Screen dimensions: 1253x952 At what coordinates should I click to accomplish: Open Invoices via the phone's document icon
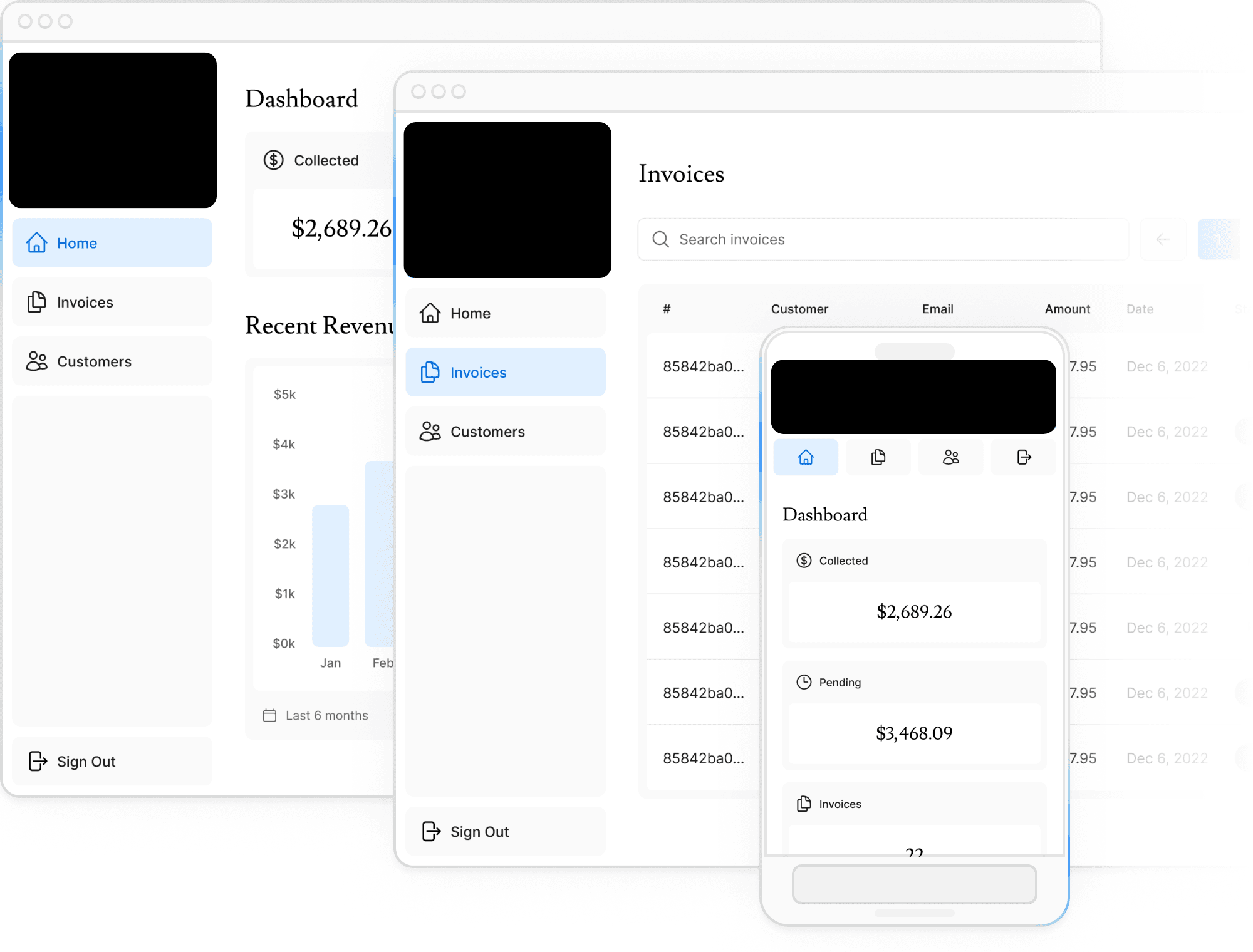(878, 457)
